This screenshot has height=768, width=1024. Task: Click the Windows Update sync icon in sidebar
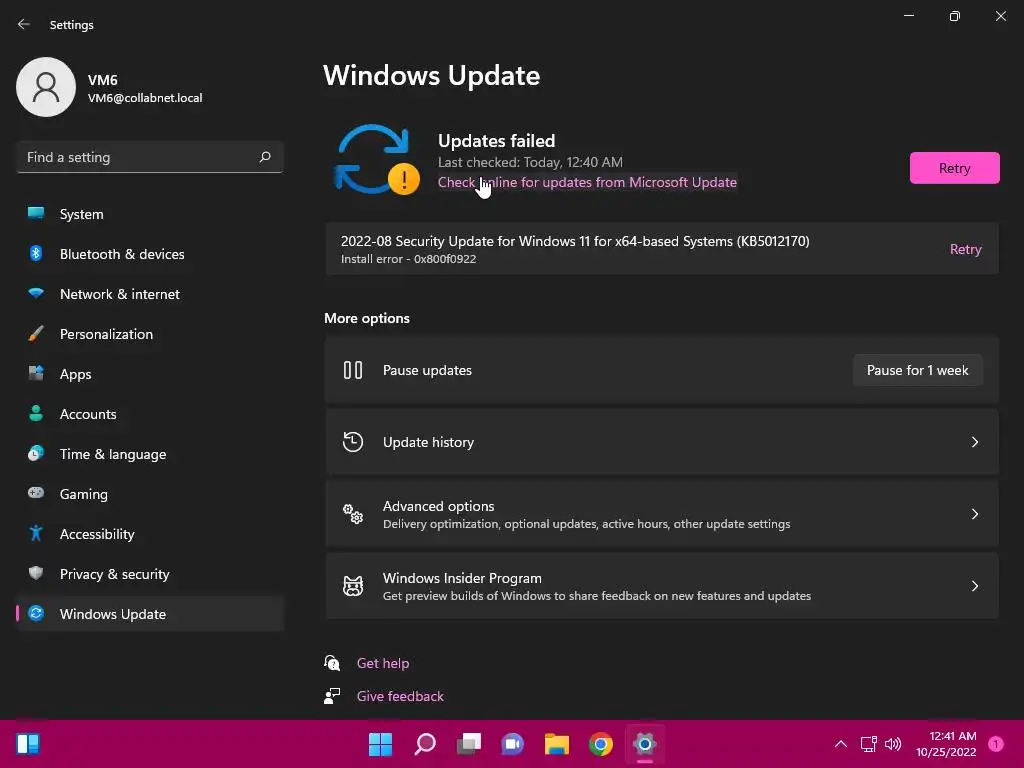(x=36, y=613)
